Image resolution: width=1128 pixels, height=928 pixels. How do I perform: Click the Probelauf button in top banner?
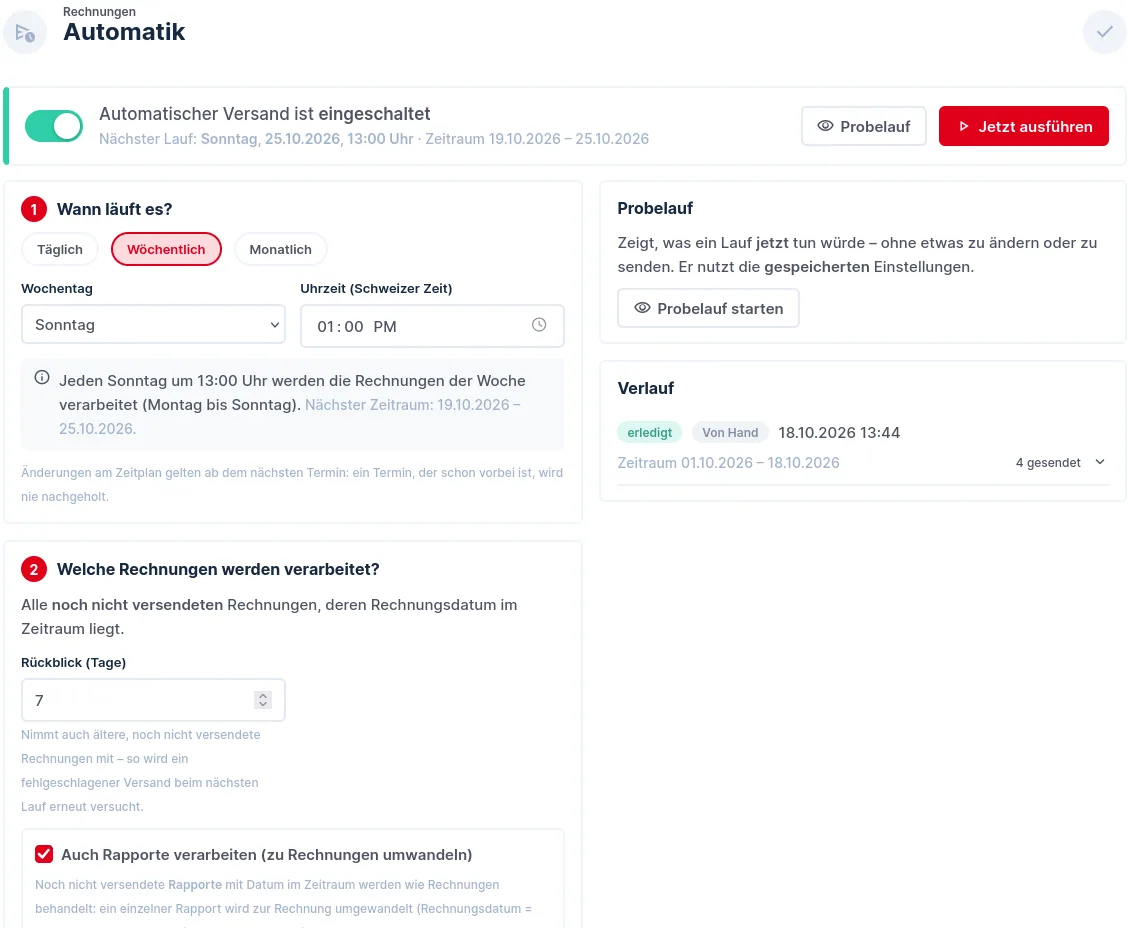click(864, 127)
